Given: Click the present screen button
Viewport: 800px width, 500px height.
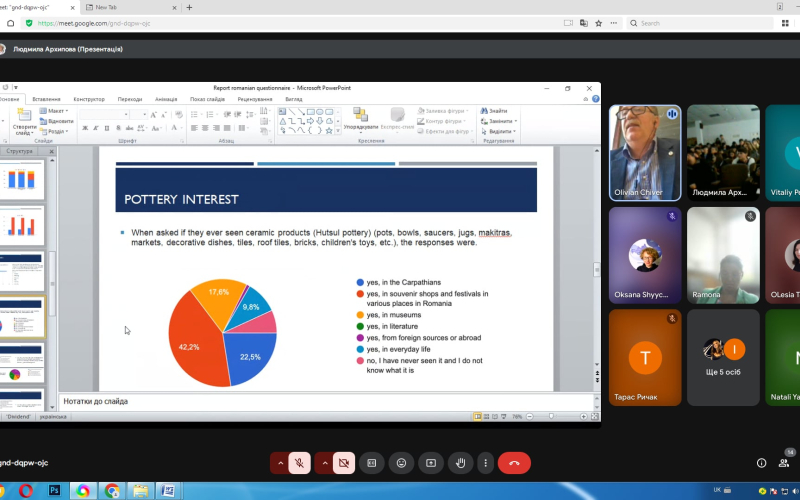Looking at the screenshot, I should pyautogui.click(x=431, y=463).
